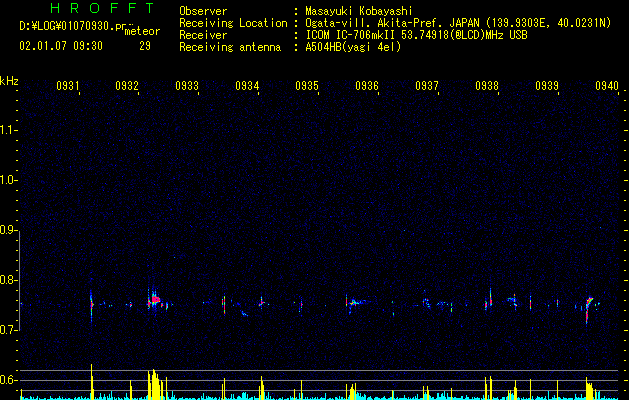Click the 0.9 kHz frequency label
Screen dimensions: 629x400
pos(8,230)
